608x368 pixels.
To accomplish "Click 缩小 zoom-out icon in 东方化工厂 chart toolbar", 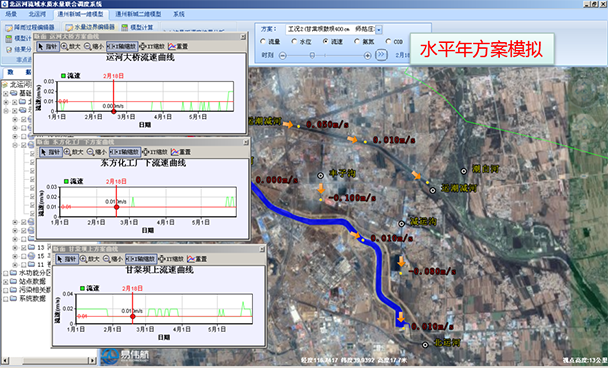I will [97, 152].
